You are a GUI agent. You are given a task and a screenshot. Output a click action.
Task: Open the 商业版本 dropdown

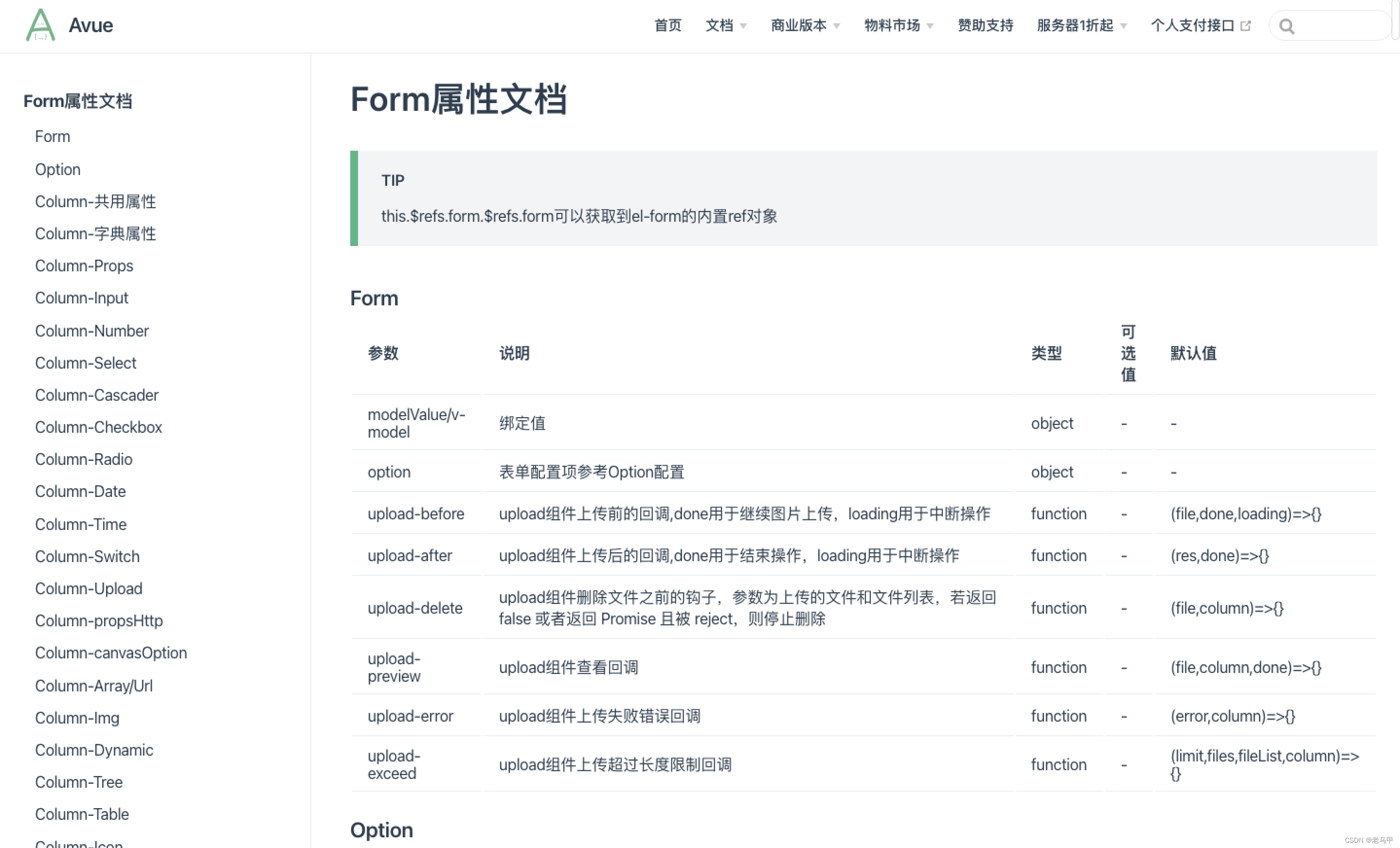pyautogui.click(x=798, y=25)
